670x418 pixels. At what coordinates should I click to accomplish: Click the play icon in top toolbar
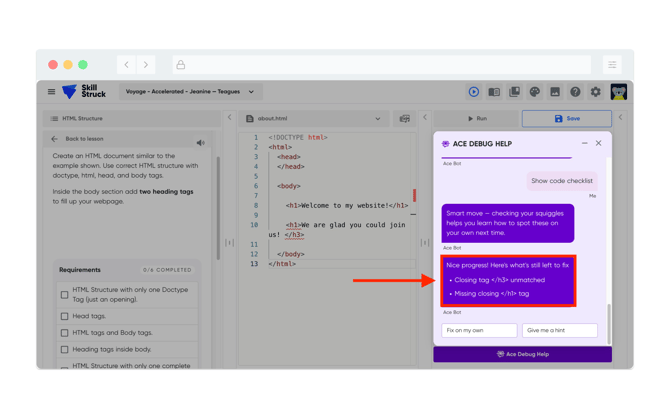pyautogui.click(x=473, y=92)
